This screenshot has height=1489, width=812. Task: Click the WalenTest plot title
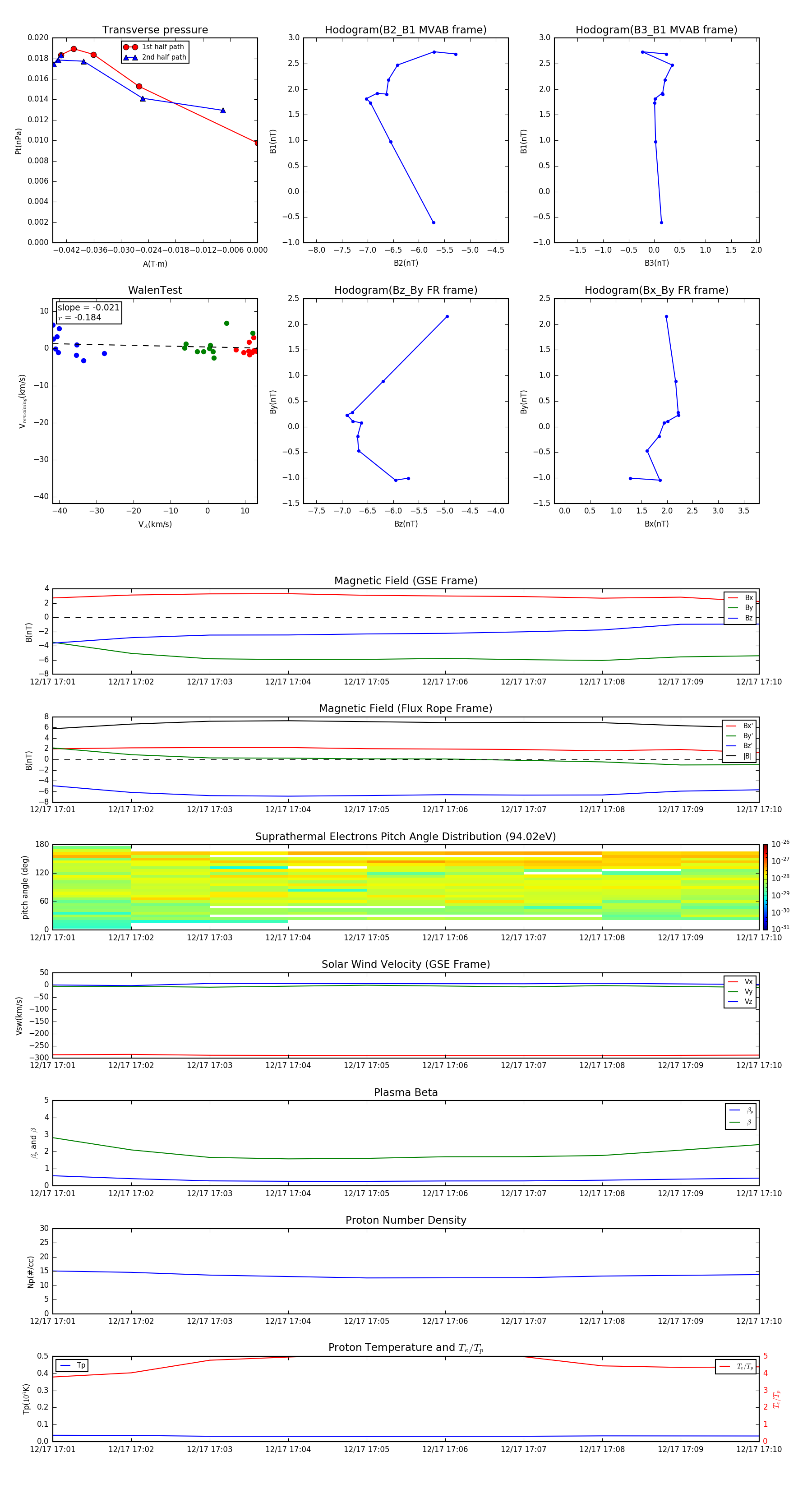pos(155,290)
